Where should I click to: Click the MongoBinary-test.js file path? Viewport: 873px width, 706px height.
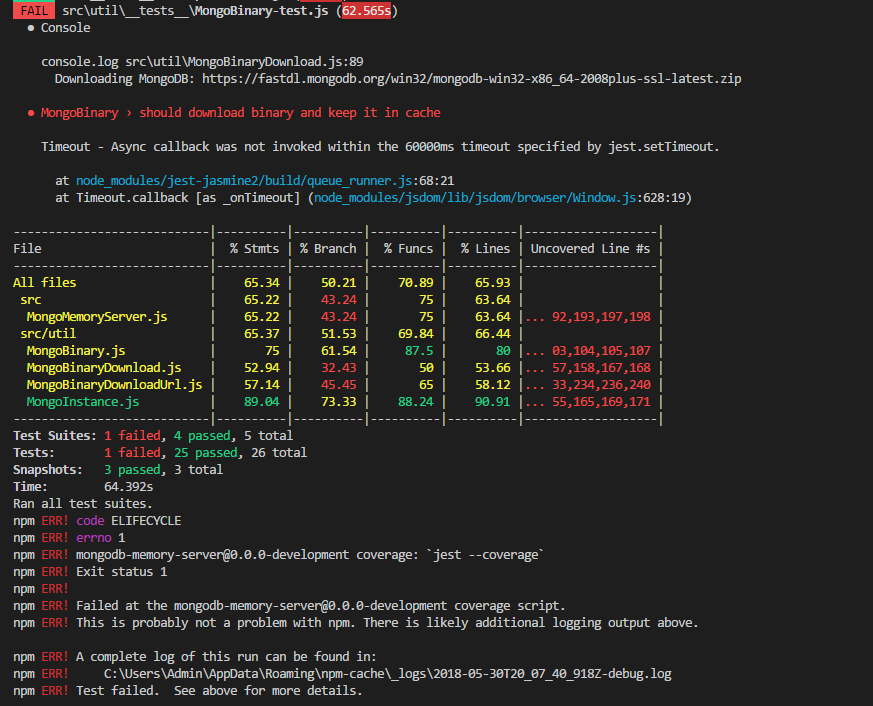(195, 11)
